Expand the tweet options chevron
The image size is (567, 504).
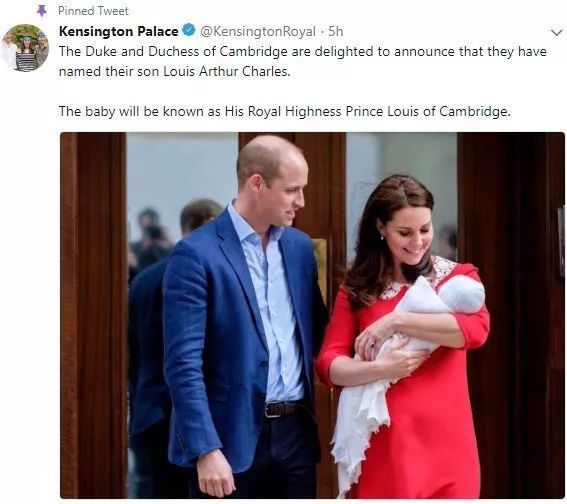tap(557, 33)
